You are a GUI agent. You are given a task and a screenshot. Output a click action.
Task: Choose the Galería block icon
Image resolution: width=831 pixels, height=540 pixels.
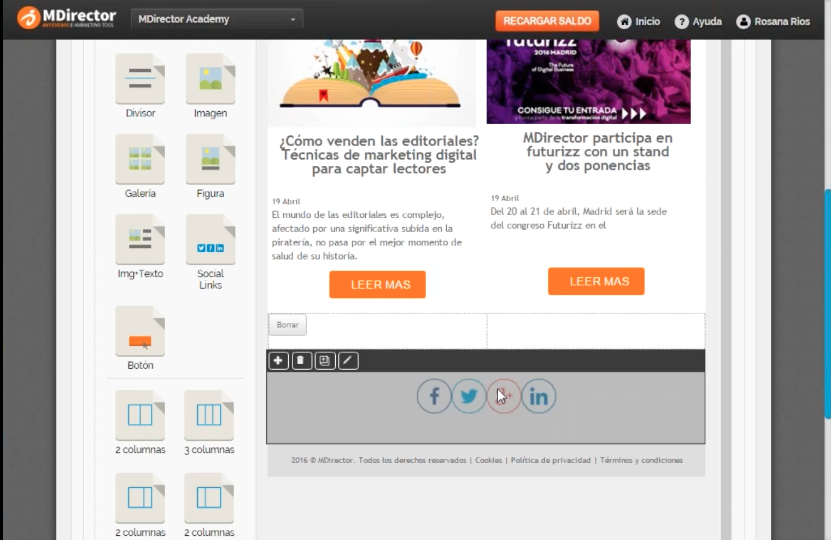(x=140, y=159)
